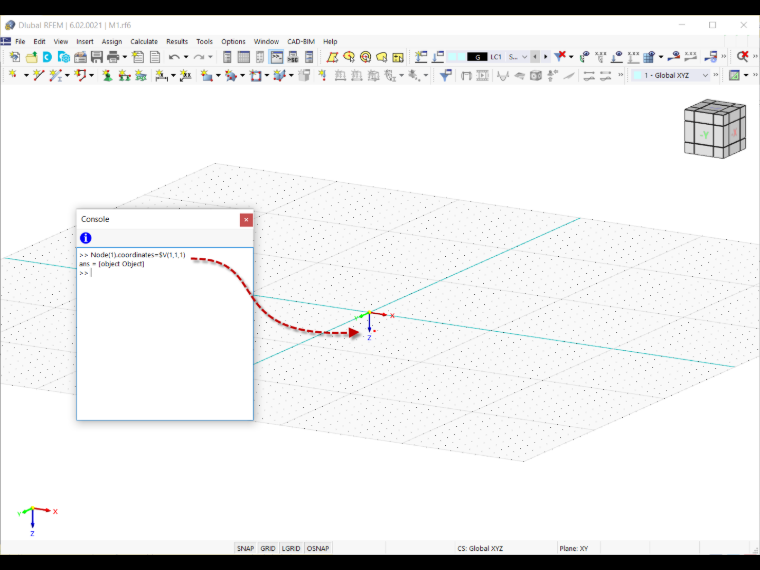The width and height of the screenshot is (760, 570).
Task: Toggle GRID in the status bar
Action: point(268,548)
